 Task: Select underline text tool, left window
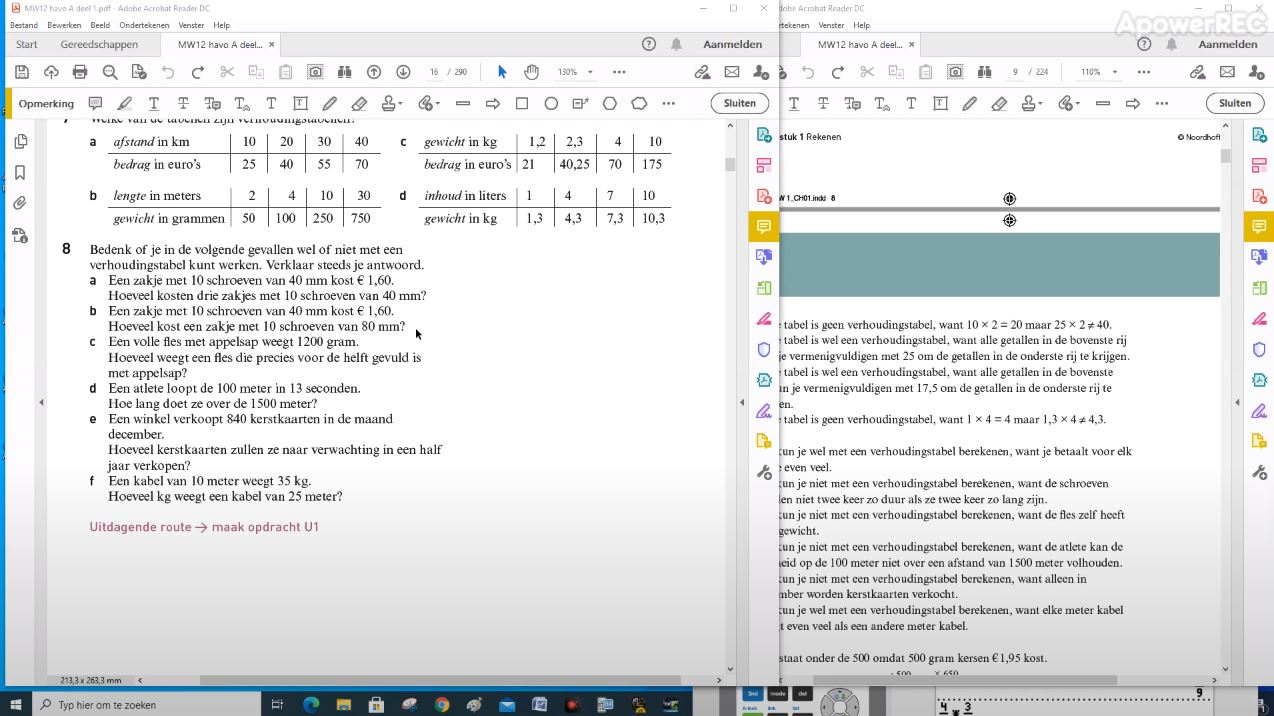tap(153, 103)
